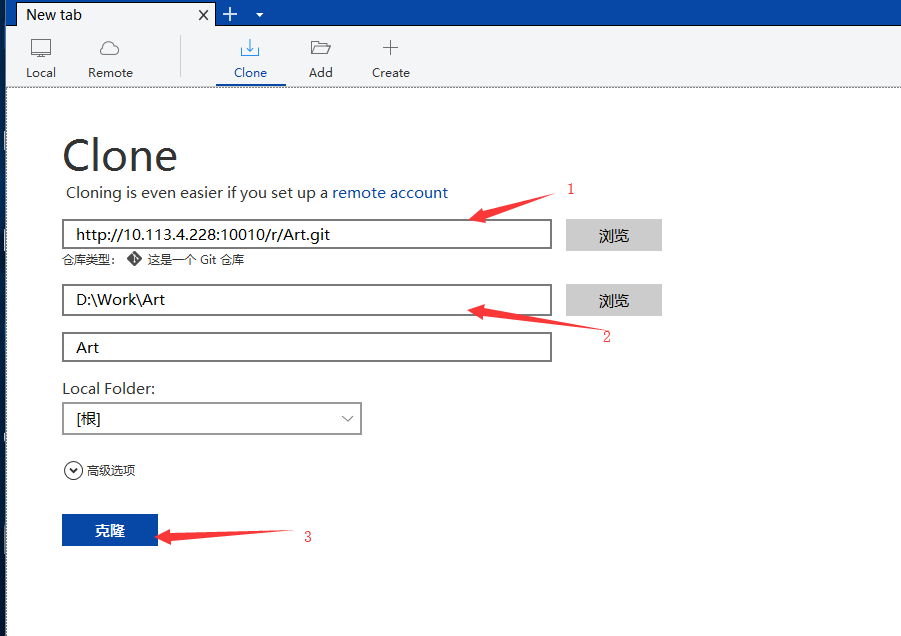The height and width of the screenshot is (636, 901).
Task: Expand the 高级选项 advanced options
Action: tap(99, 471)
